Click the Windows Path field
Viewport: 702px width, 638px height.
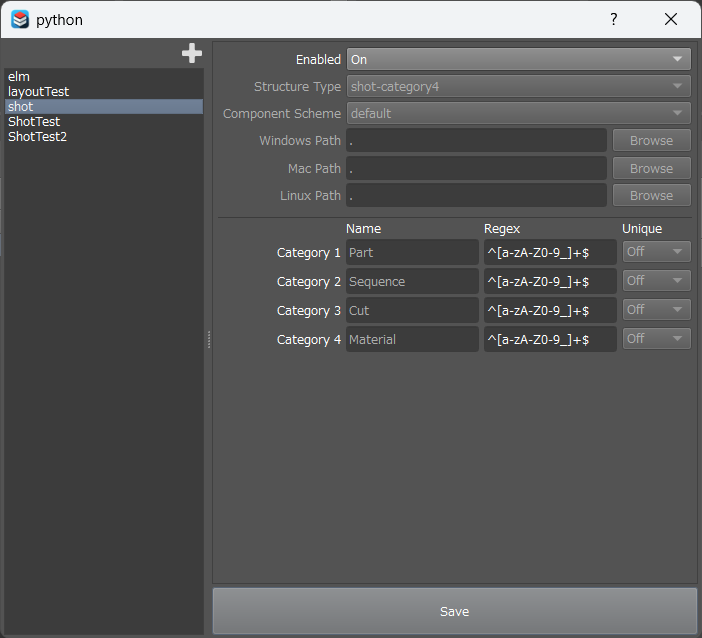pos(476,141)
